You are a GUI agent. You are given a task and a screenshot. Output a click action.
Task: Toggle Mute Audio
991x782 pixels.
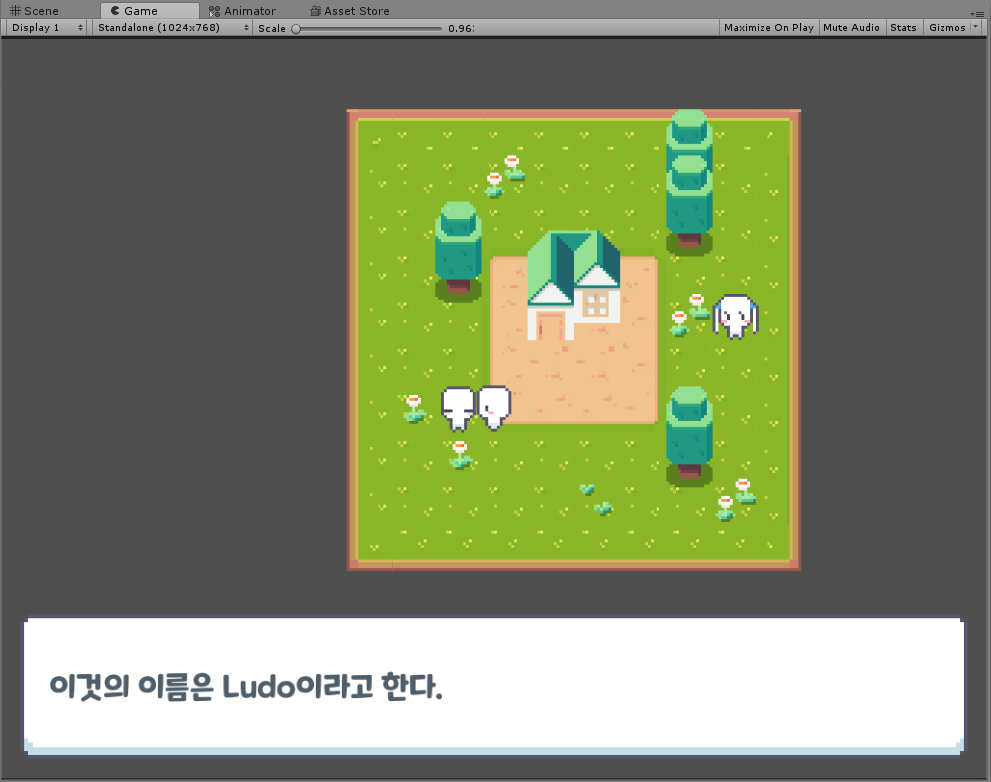(851, 28)
